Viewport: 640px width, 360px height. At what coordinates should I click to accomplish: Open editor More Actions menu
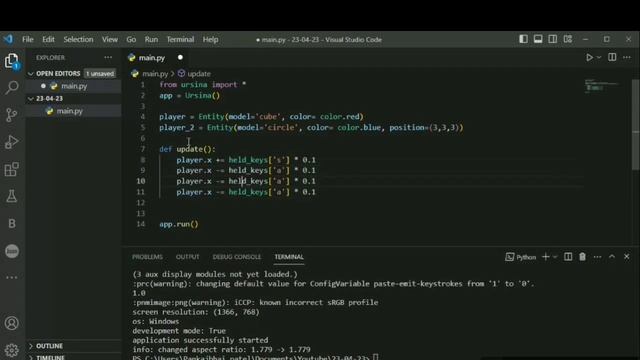[x=627, y=58]
